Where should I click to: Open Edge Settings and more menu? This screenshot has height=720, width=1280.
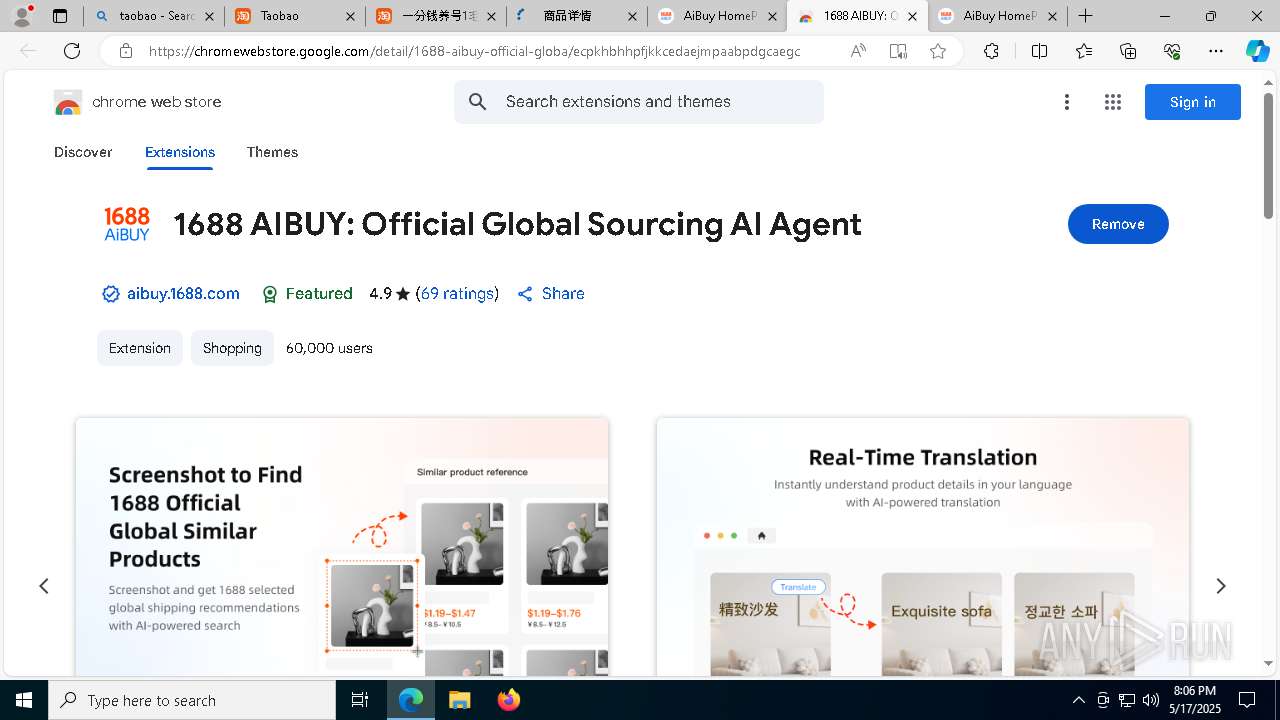(x=1216, y=51)
